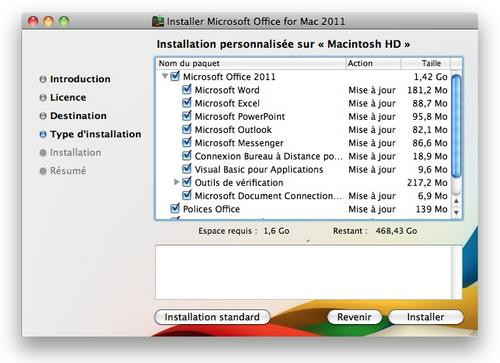Select the Outils de vérification row label

(x=239, y=183)
